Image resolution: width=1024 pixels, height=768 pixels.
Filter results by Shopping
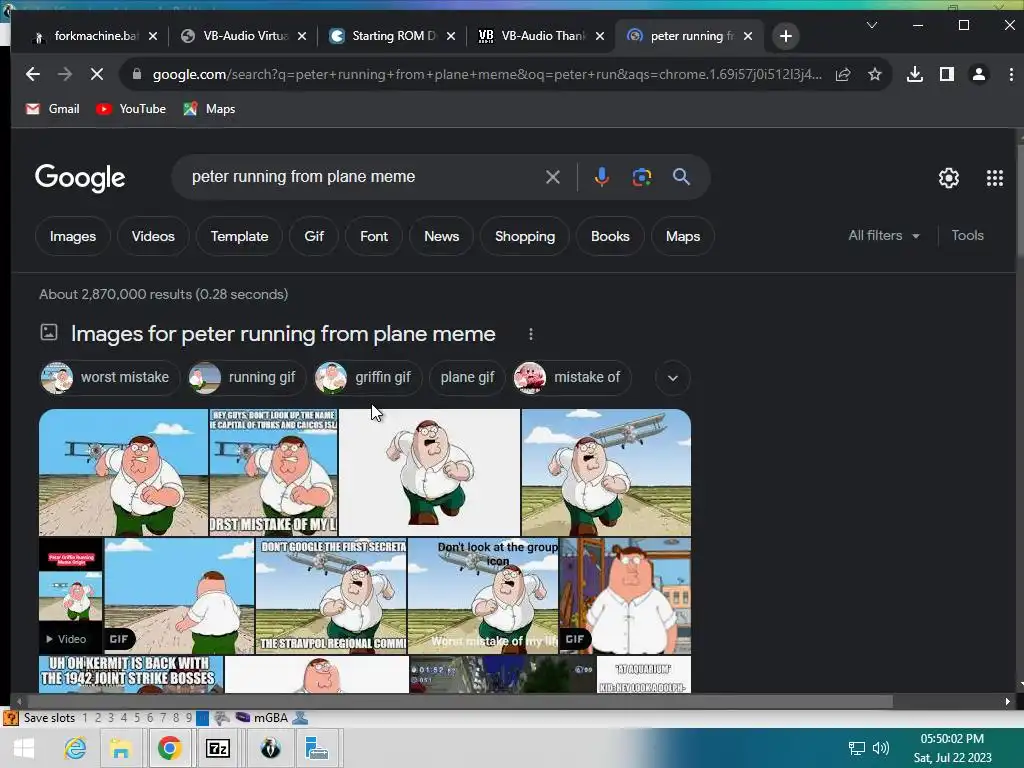(524, 236)
